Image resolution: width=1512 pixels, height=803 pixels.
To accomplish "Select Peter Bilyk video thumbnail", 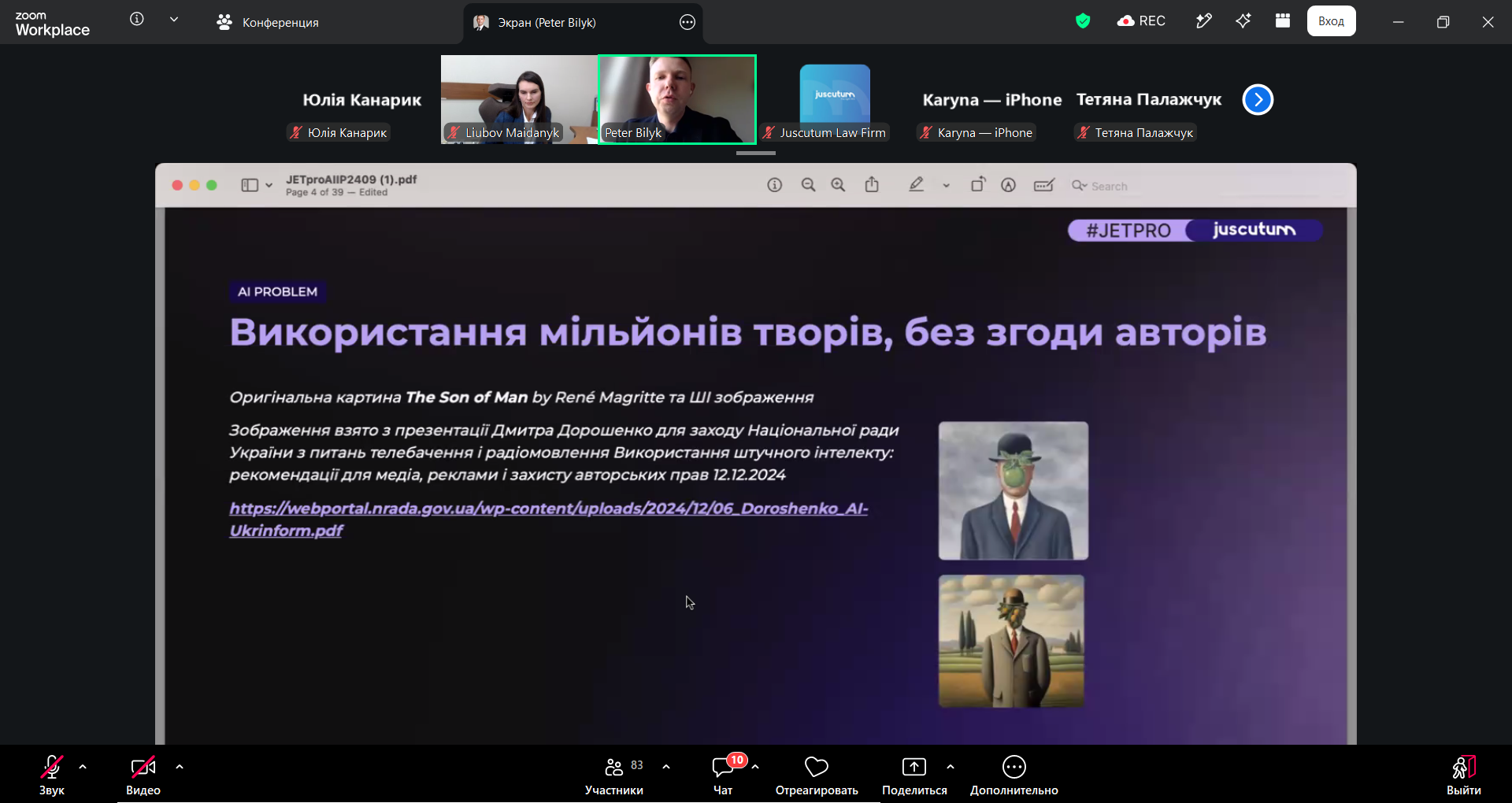I will point(677,99).
